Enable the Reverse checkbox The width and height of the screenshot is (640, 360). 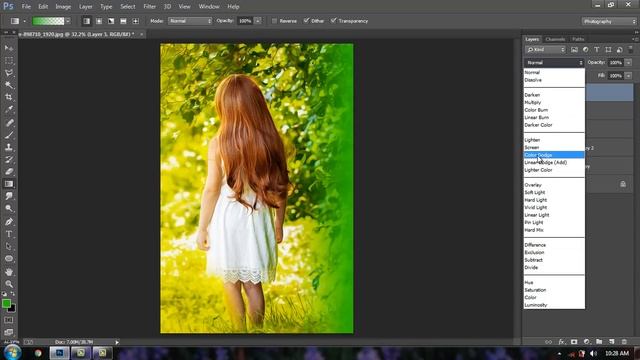(274, 21)
